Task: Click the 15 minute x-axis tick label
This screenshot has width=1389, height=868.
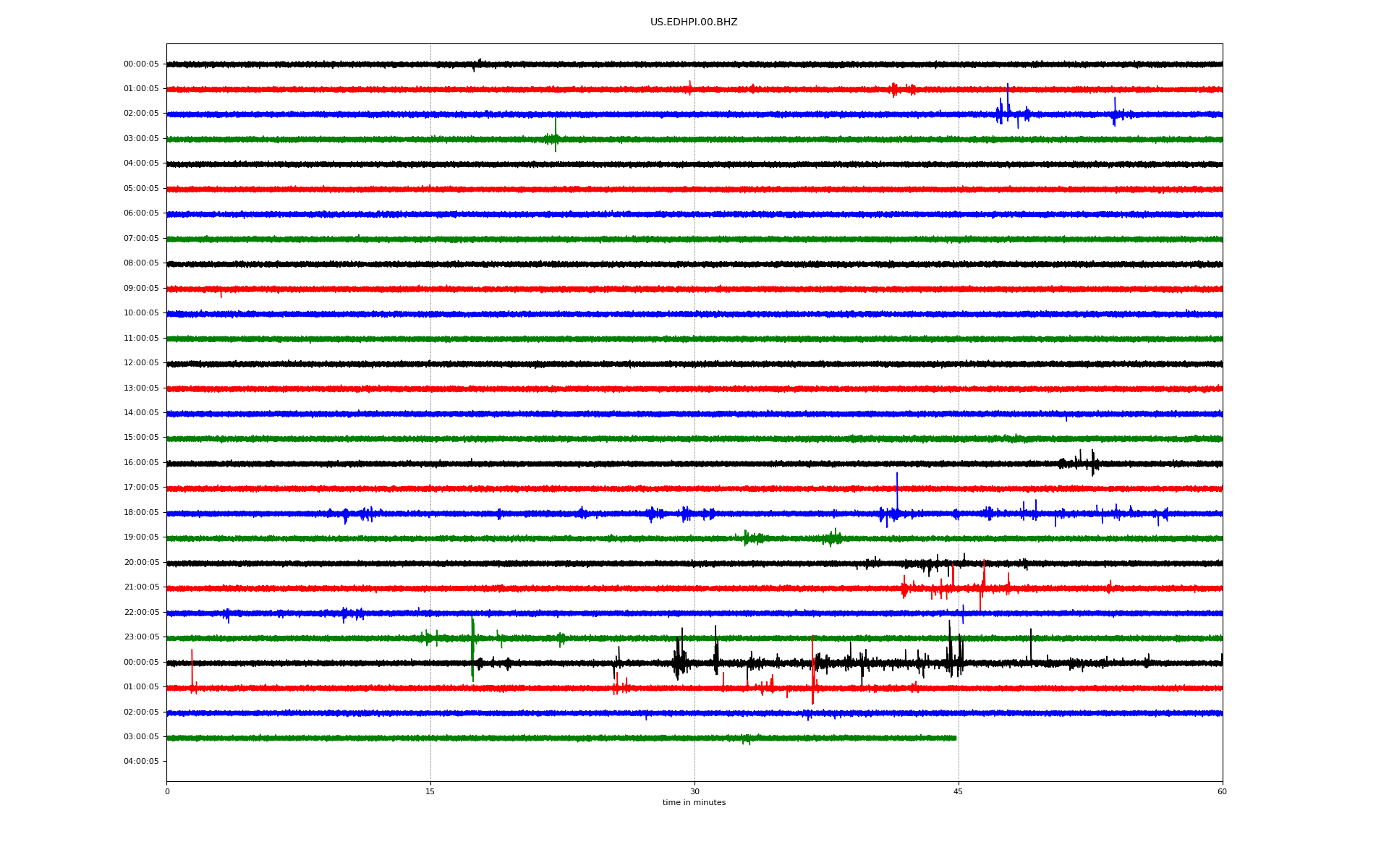Action: (x=430, y=791)
